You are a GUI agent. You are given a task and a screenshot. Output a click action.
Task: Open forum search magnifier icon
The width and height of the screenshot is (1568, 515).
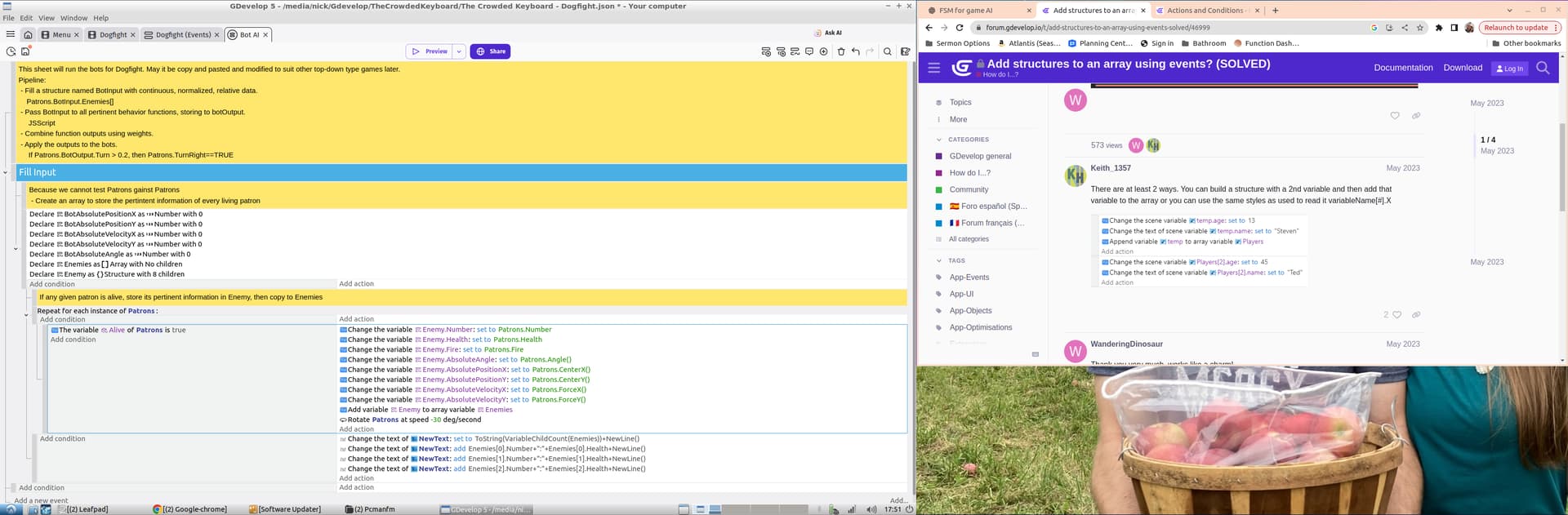click(x=1542, y=68)
